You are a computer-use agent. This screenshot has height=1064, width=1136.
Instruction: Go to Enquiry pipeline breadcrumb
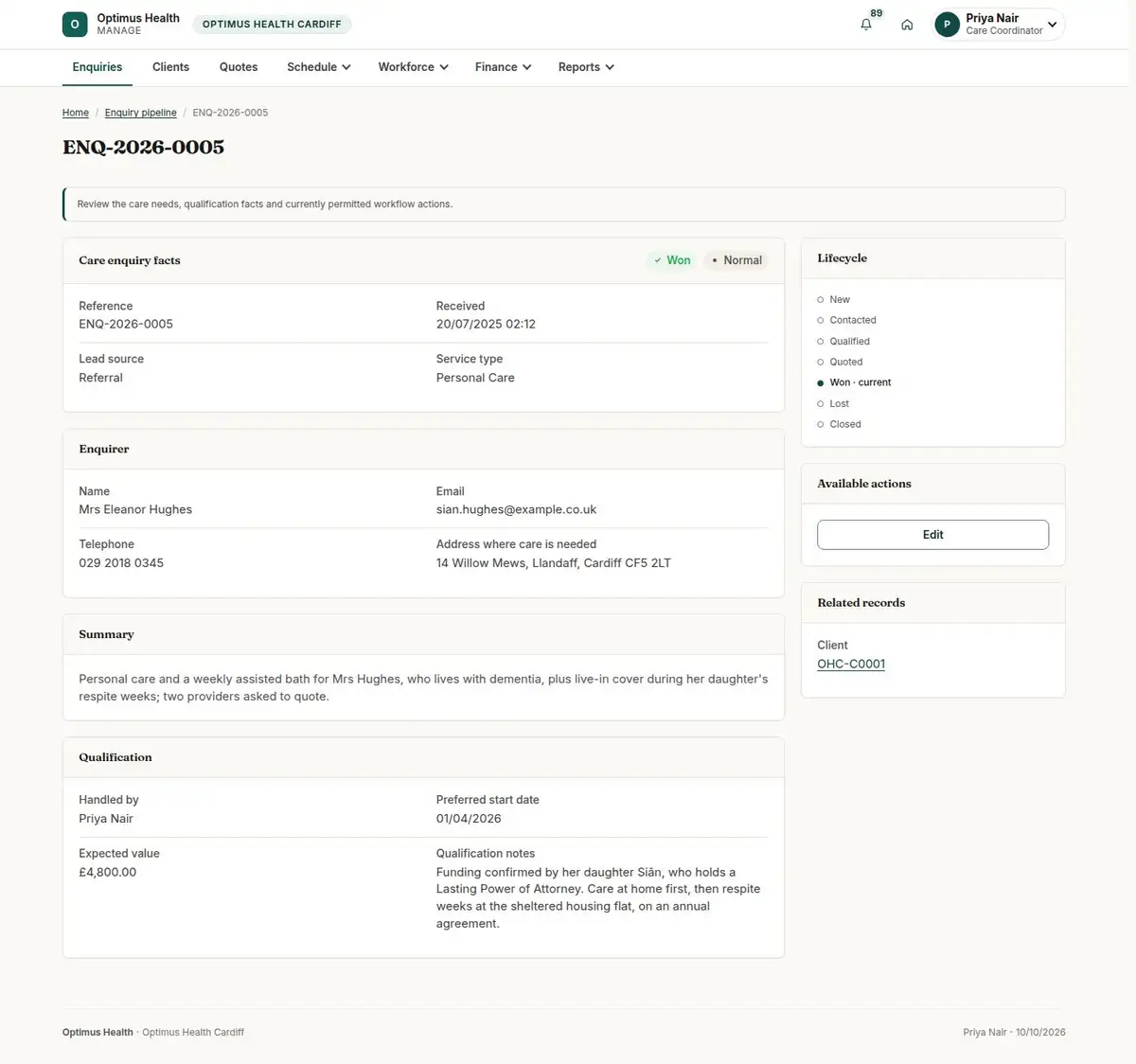pos(140,113)
